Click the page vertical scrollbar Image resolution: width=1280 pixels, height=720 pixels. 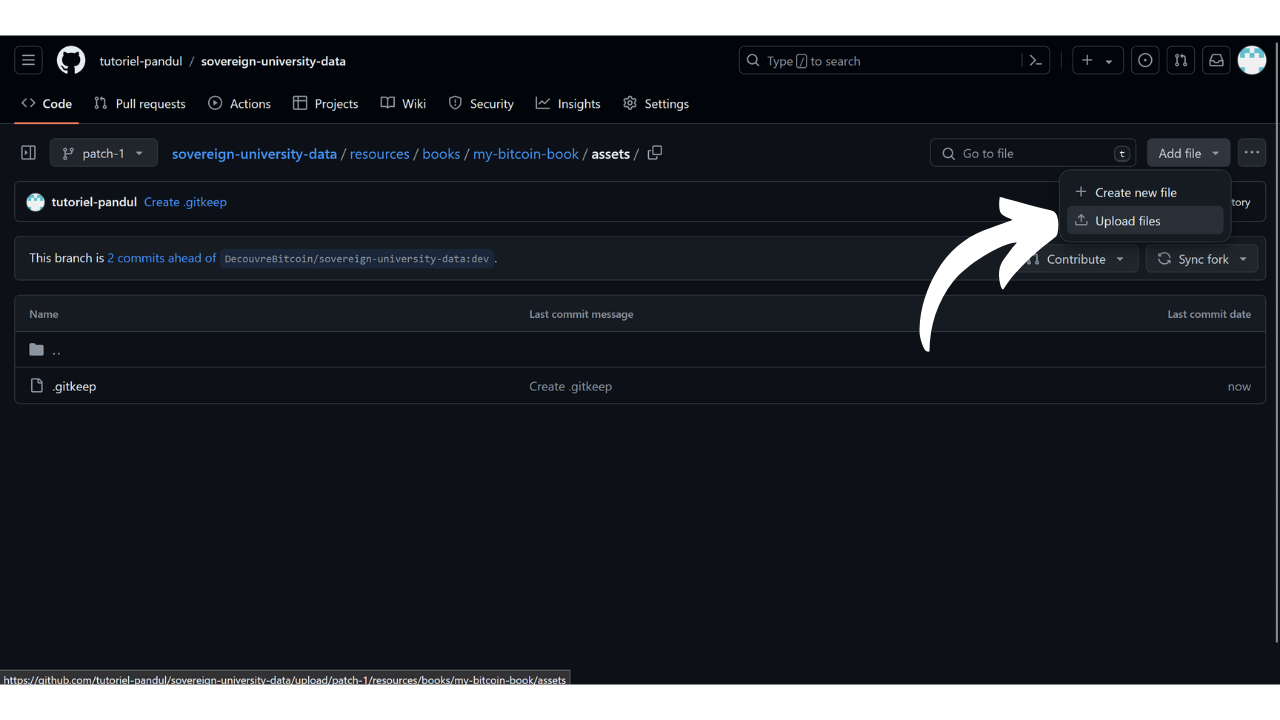(1275, 340)
